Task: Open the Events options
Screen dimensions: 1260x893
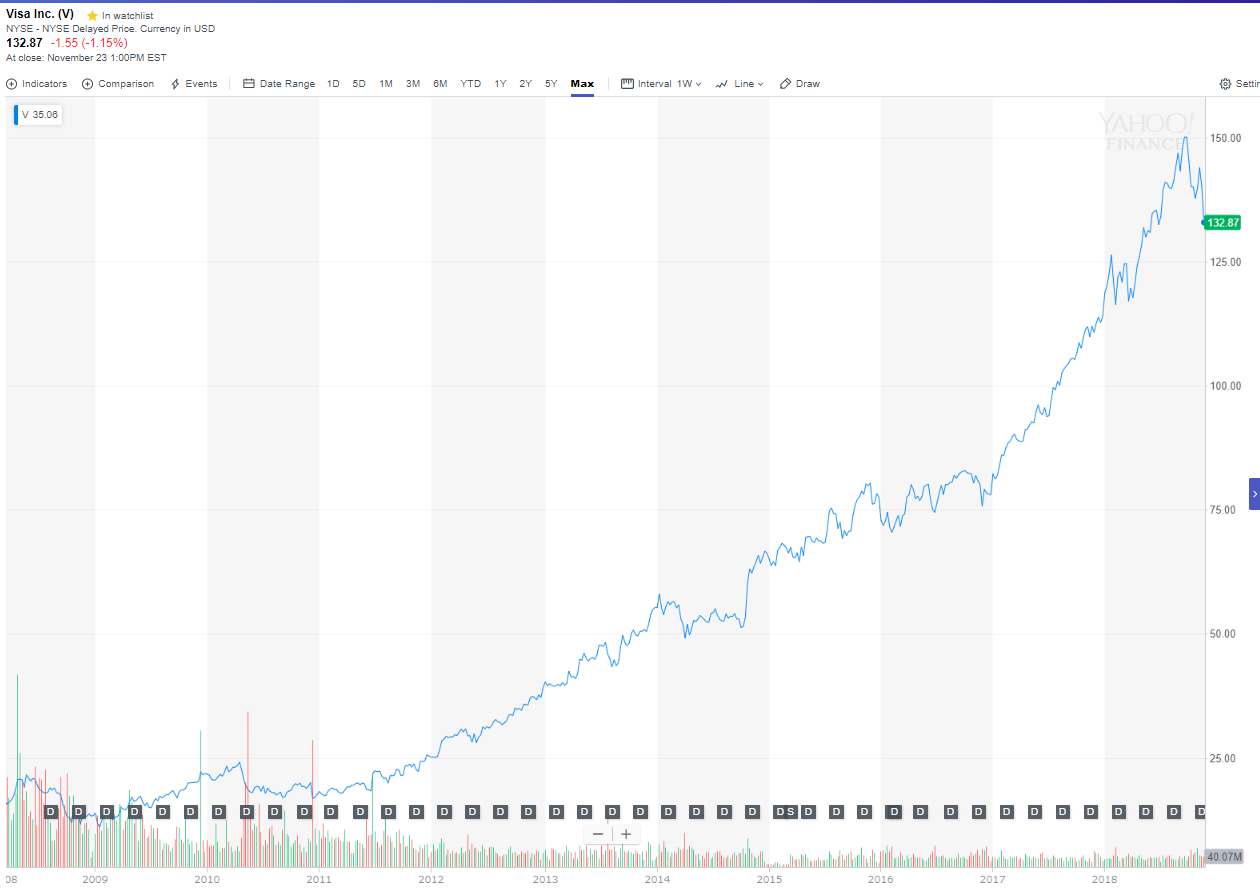Action: tap(194, 84)
